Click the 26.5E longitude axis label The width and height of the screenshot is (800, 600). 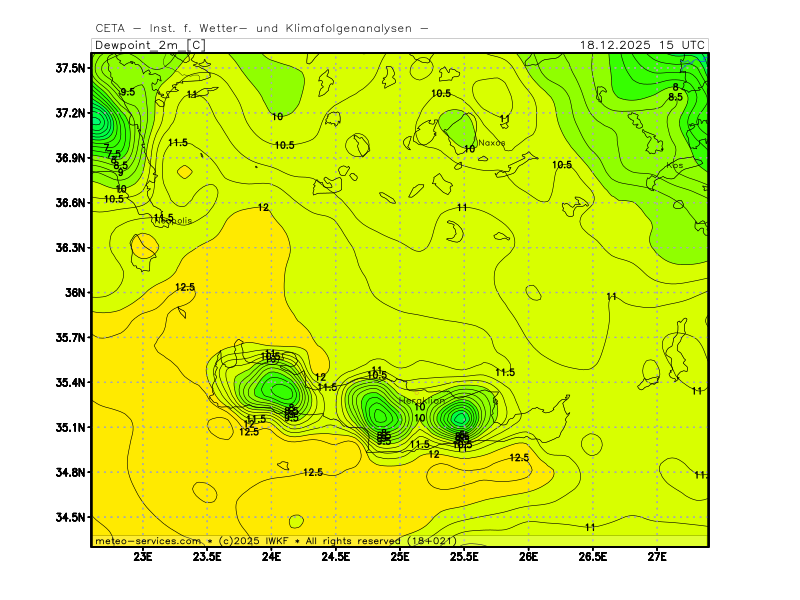[593, 556]
